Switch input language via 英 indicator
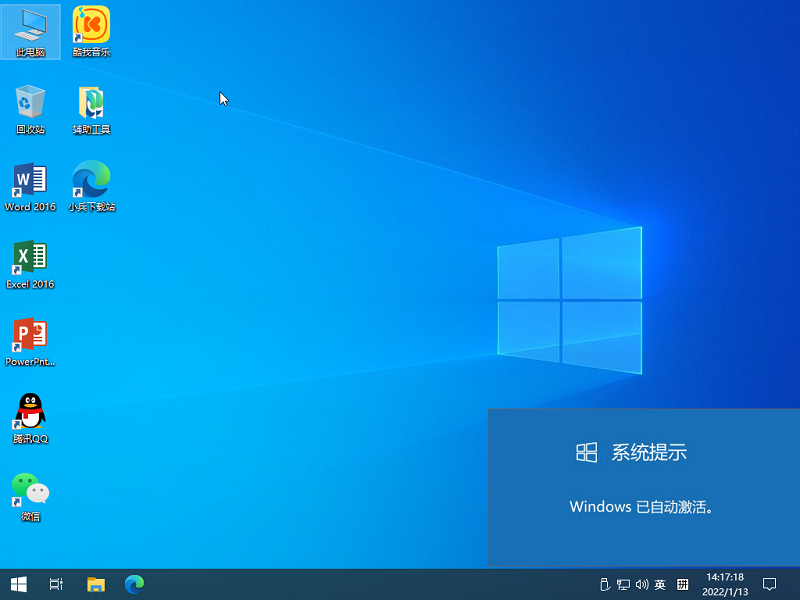The width and height of the screenshot is (800, 600). [660, 585]
